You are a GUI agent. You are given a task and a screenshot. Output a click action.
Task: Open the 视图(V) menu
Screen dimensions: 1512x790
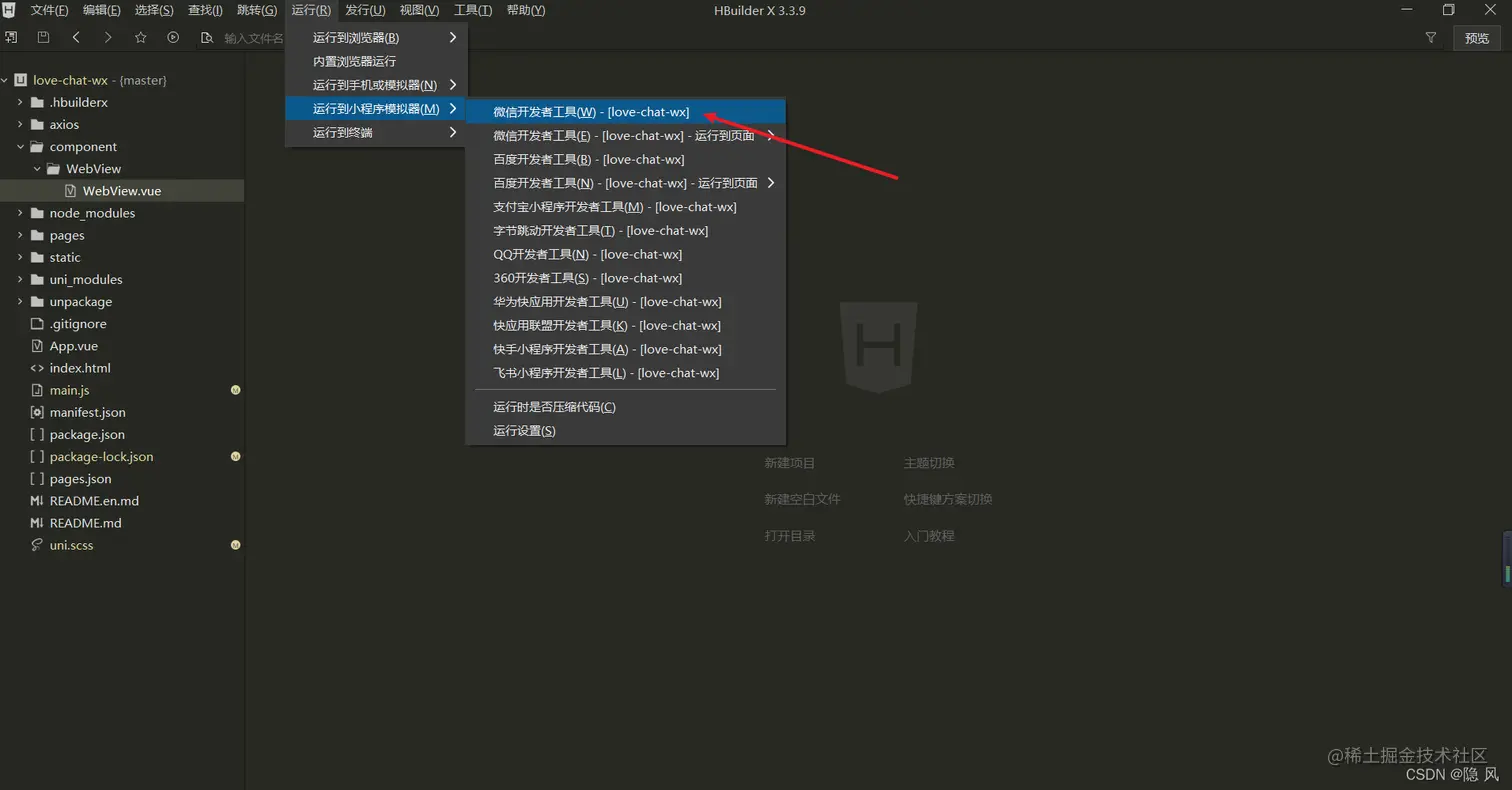pyautogui.click(x=419, y=10)
